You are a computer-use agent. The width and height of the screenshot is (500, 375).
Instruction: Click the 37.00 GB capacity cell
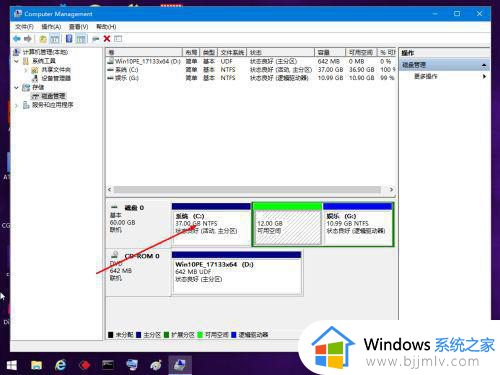(330, 70)
